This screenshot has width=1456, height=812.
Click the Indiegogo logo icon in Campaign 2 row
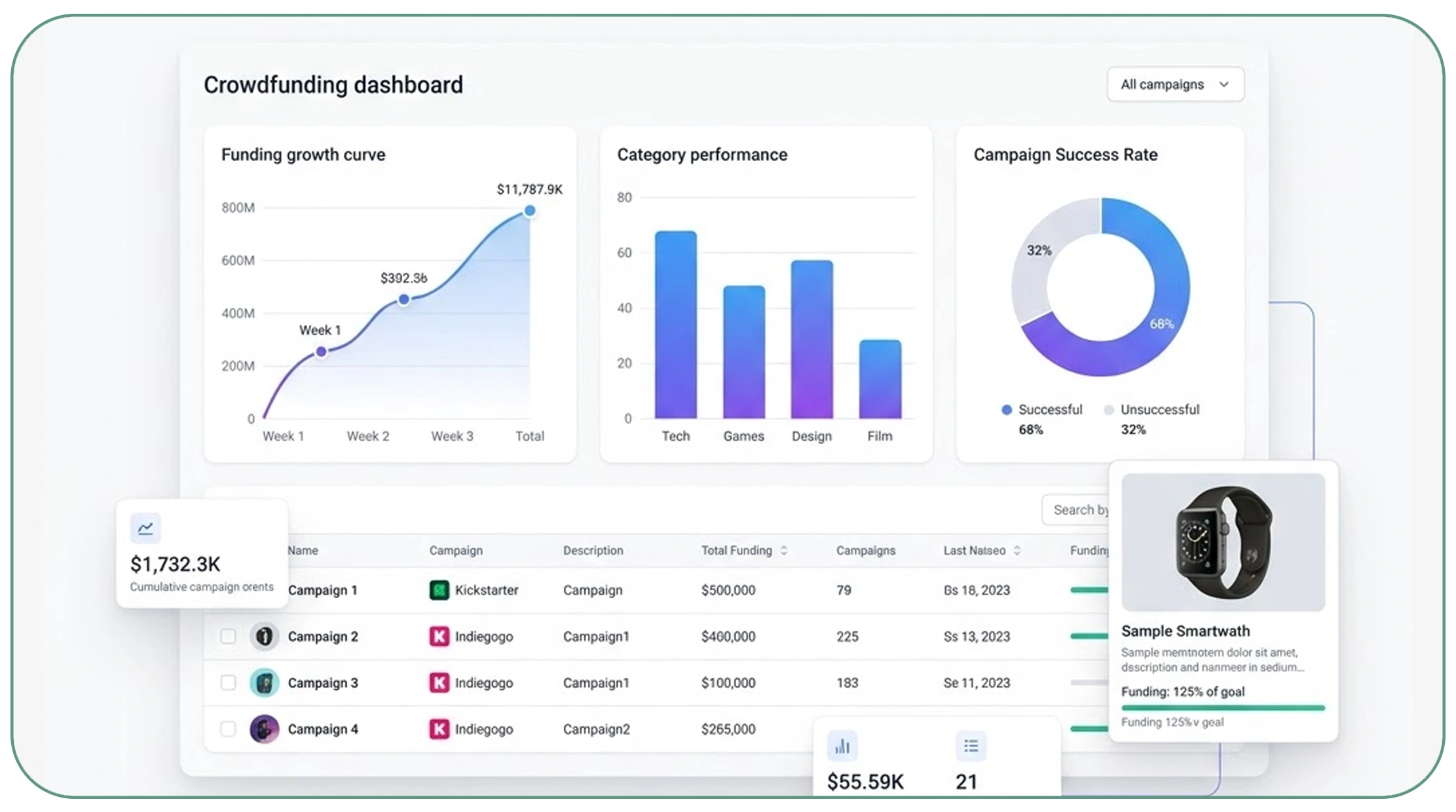tap(439, 637)
